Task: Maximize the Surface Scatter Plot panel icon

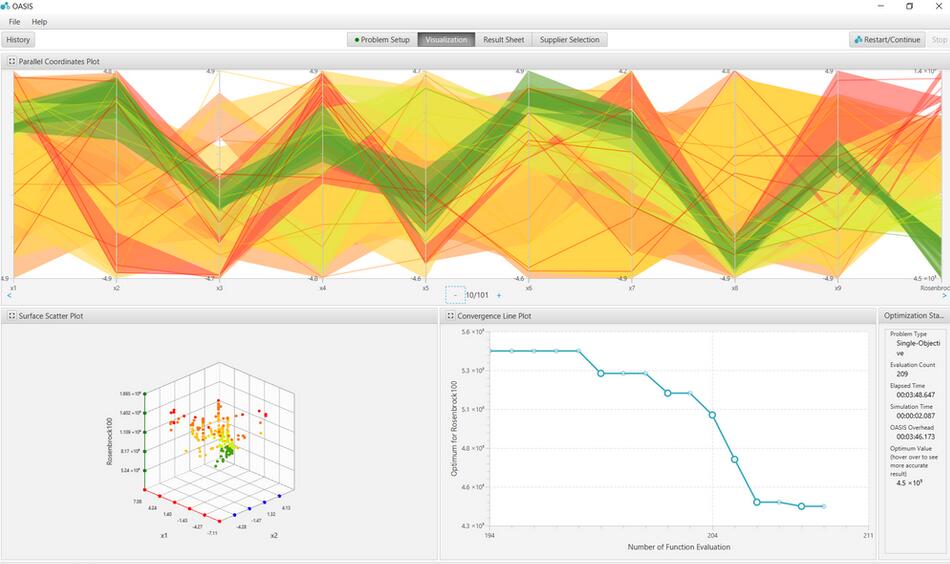Action: pyautogui.click(x=12, y=316)
